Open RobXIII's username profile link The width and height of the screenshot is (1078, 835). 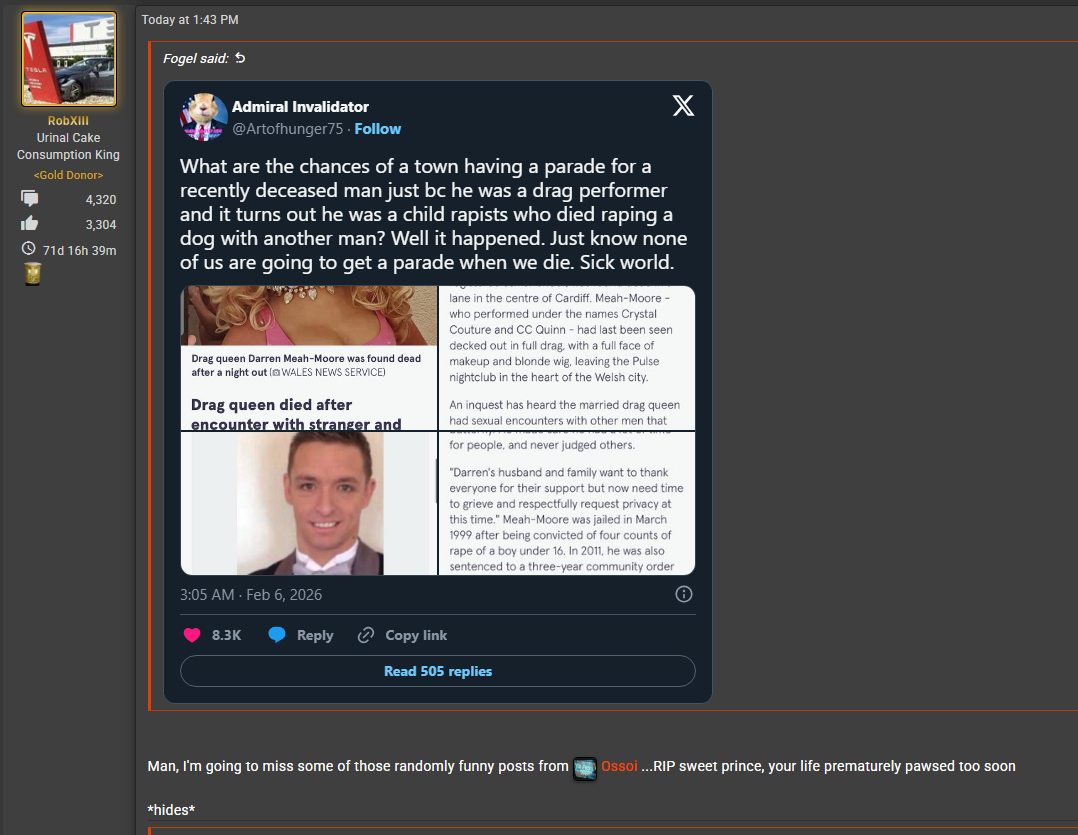[x=68, y=121]
